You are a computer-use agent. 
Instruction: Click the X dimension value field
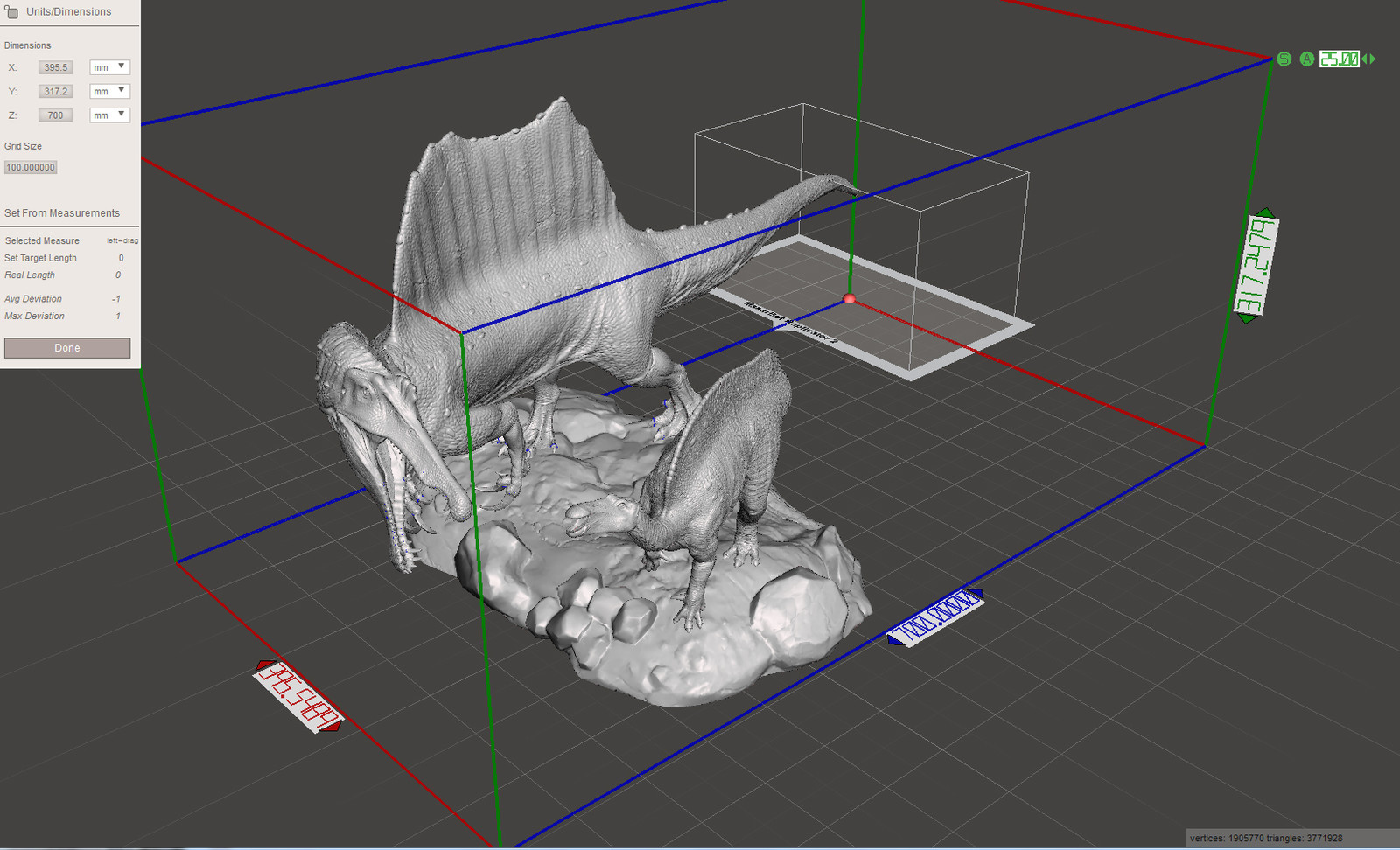coord(55,67)
